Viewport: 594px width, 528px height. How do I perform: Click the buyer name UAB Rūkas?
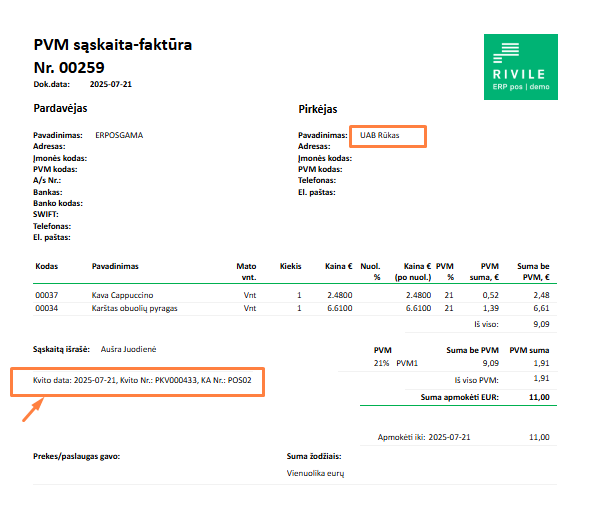380,135
